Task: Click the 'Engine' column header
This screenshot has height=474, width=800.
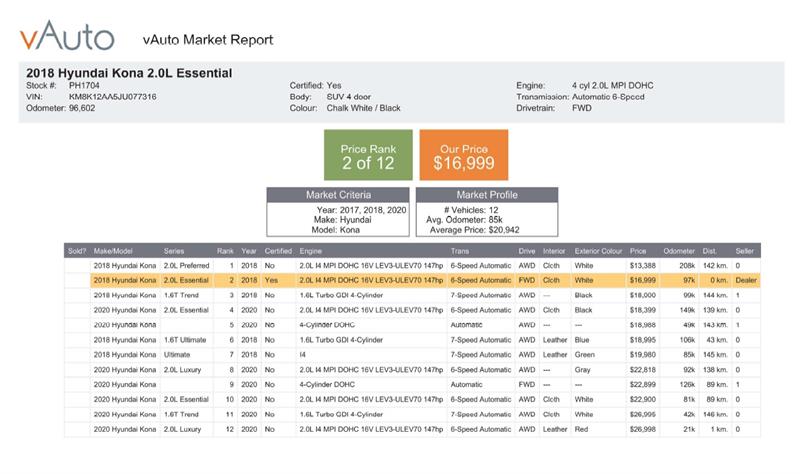Action: (x=311, y=251)
